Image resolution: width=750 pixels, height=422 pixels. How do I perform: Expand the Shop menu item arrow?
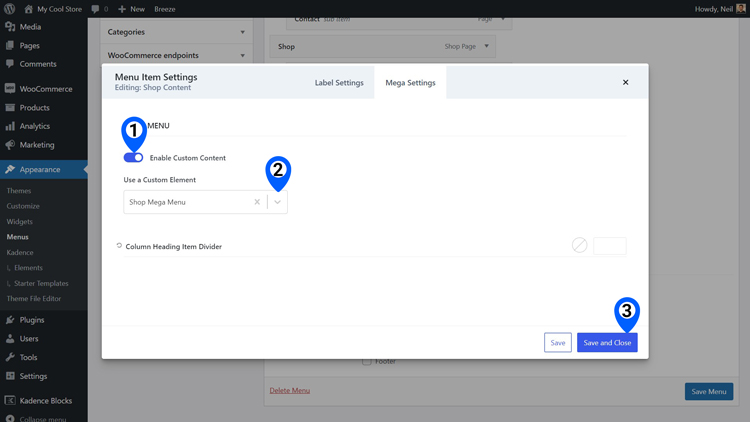click(486, 46)
